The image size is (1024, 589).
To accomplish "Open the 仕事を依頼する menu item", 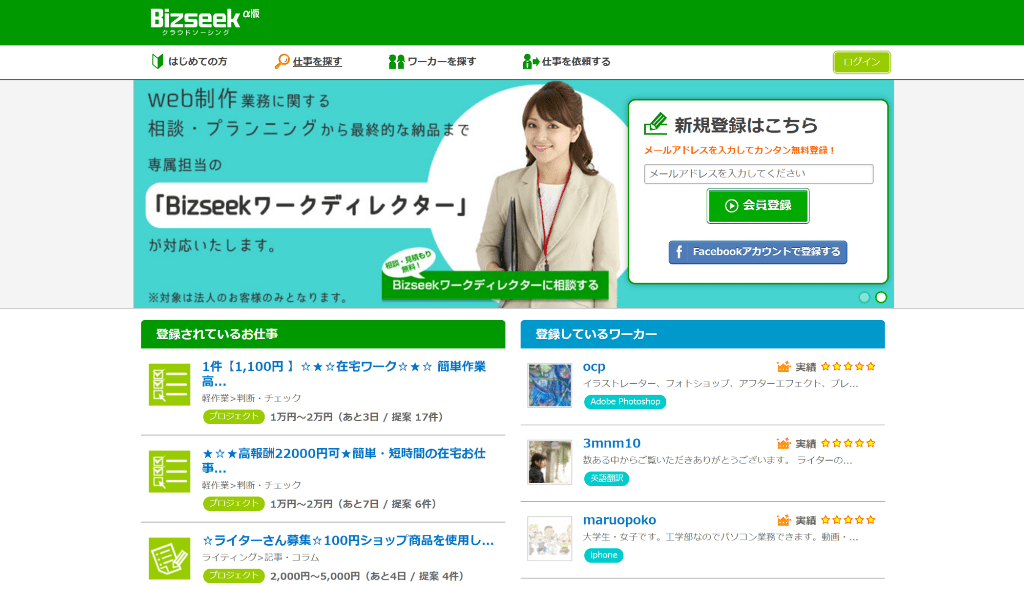I will 576,62.
